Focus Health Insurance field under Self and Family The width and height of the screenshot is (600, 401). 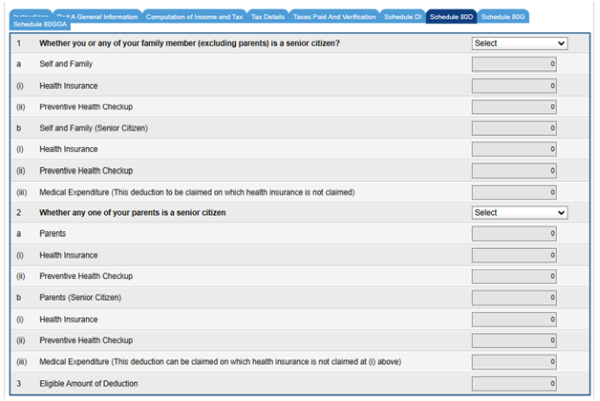coord(514,86)
